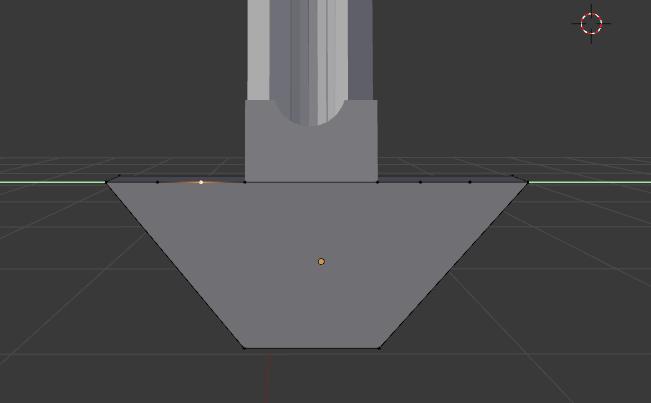
Task: Select the bottom-left vertex of the trapezoid
Action: tap(244, 348)
